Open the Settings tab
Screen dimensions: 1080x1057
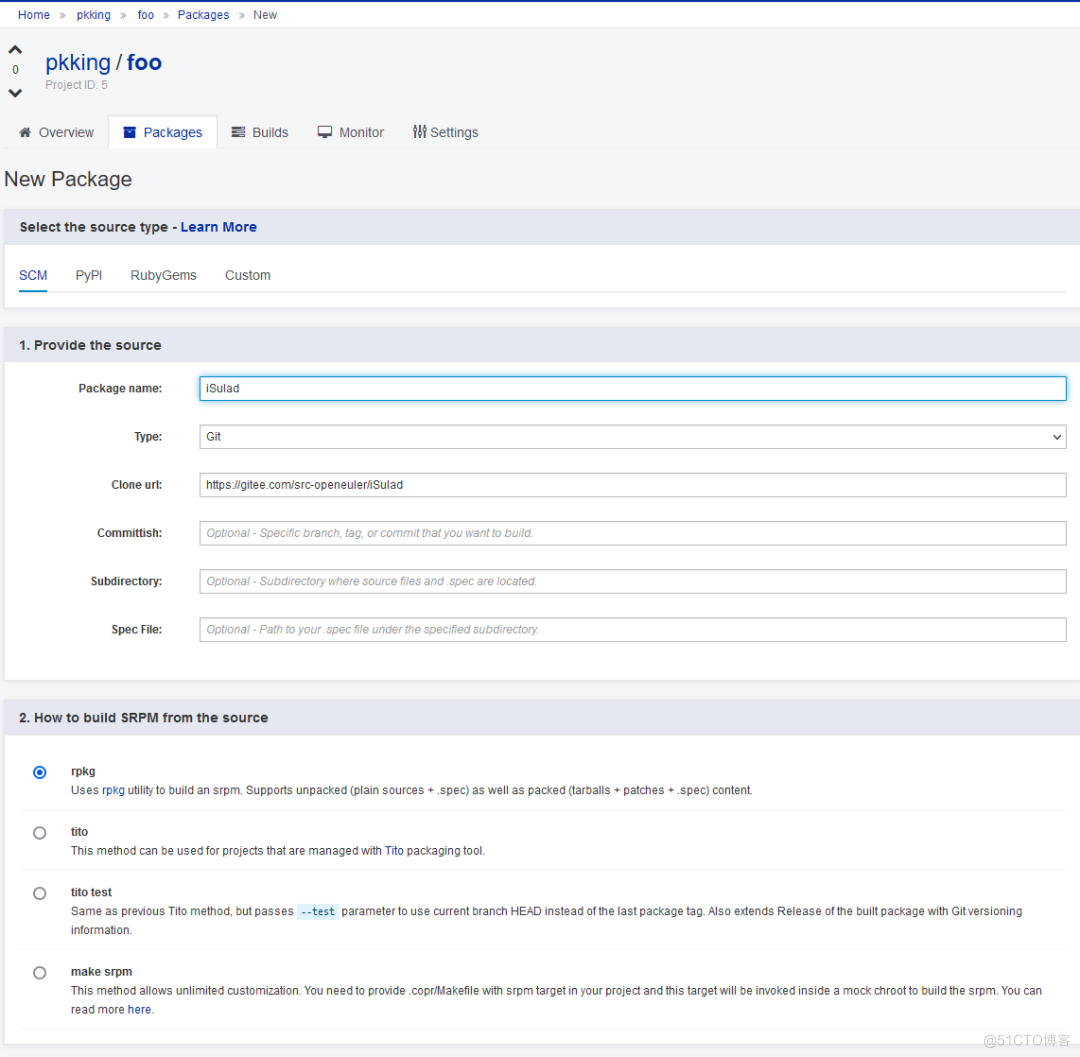click(446, 132)
